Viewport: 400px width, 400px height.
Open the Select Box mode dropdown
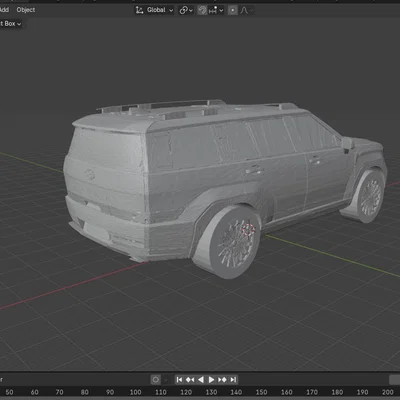point(11,24)
